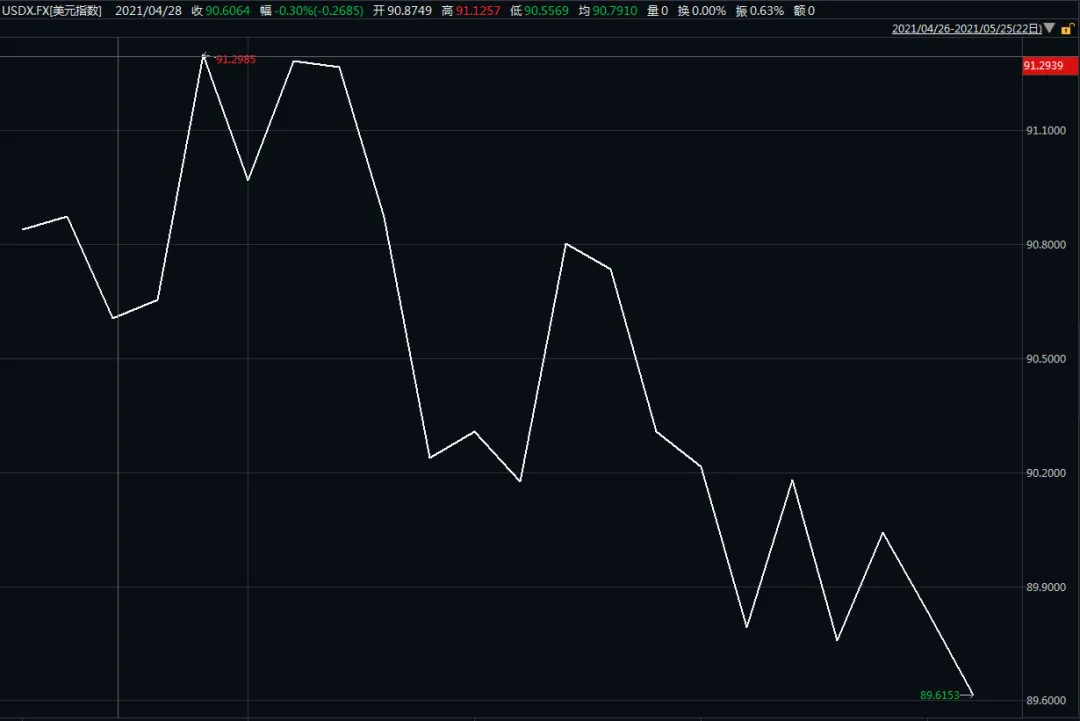Click the high price 91.1257 value
1080x721 pixels.
click(x=478, y=10)
